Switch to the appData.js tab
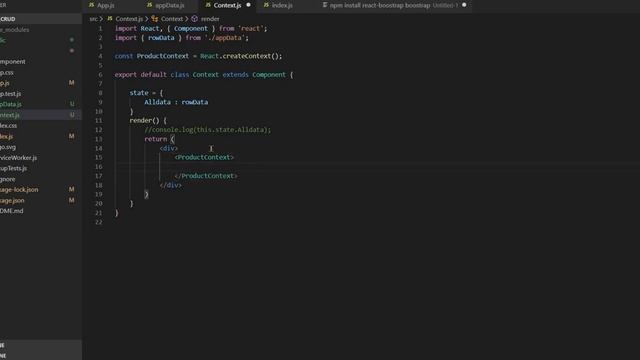Viewport: 640px width, 360px height. [x=169, y=5]
